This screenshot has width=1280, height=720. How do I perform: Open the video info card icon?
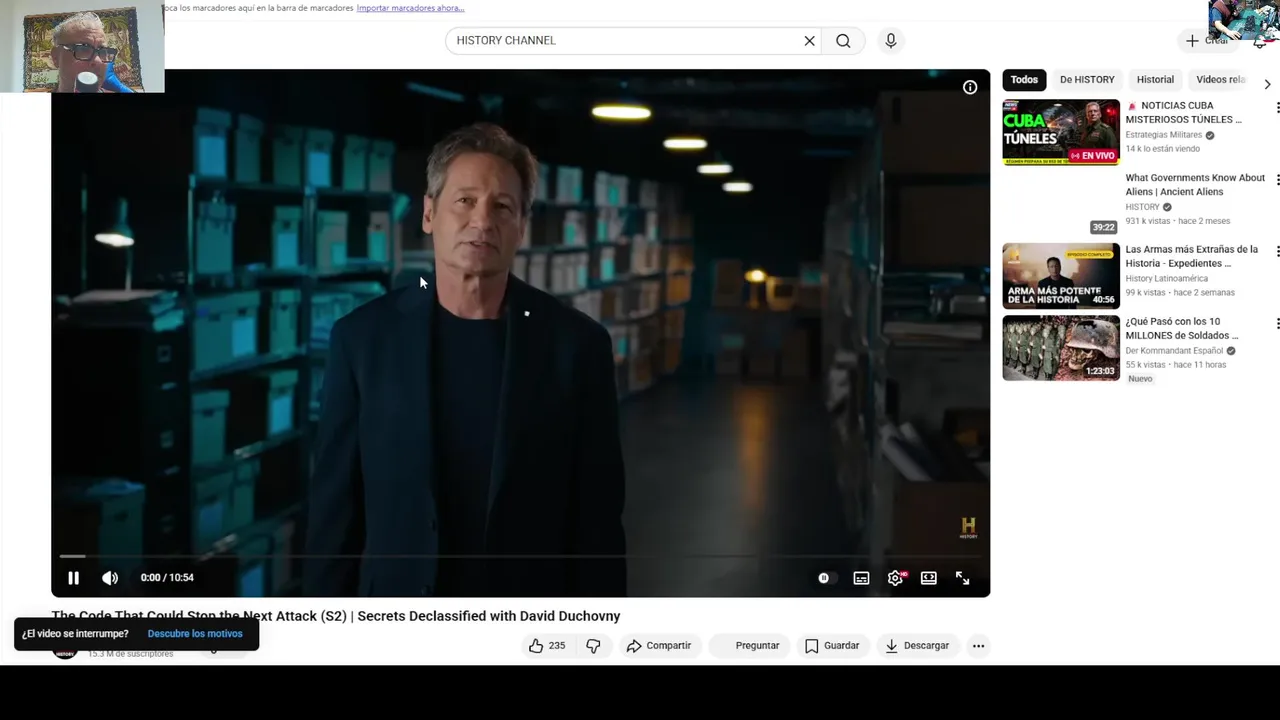click(970, 87)
